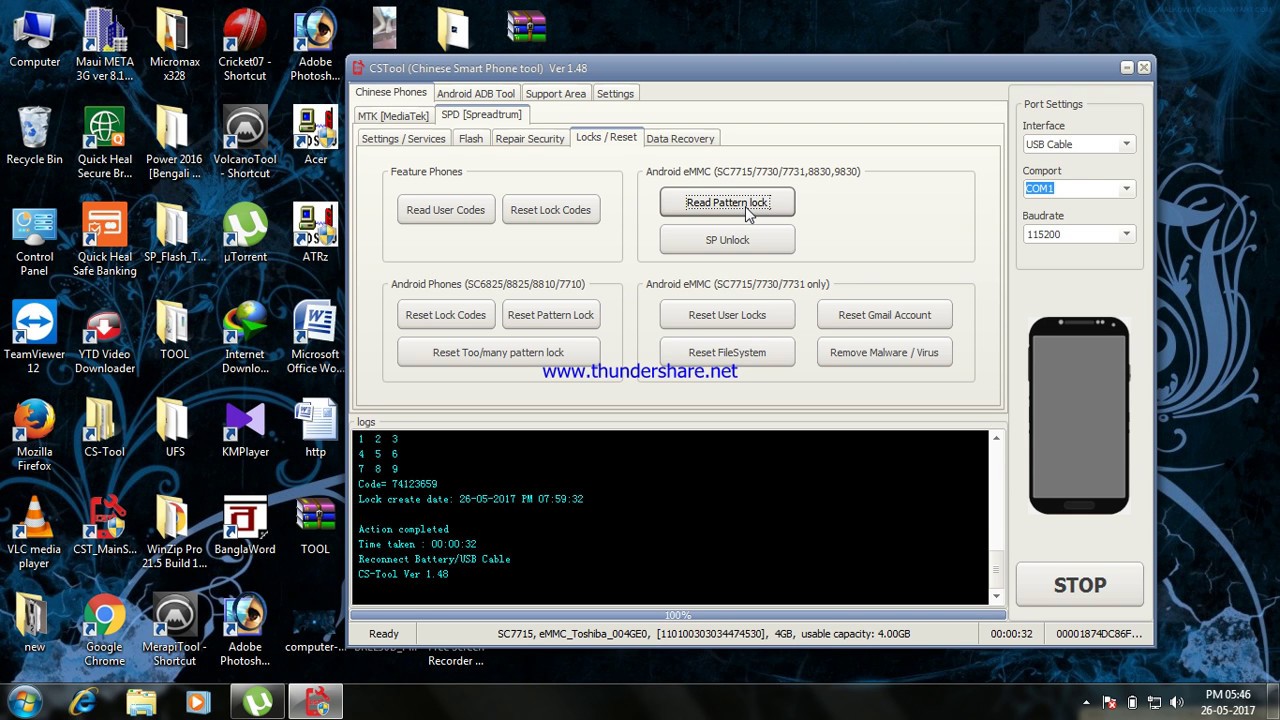Open the Data Recovery tab
1280x720 pixels.
tap(680, 139)
